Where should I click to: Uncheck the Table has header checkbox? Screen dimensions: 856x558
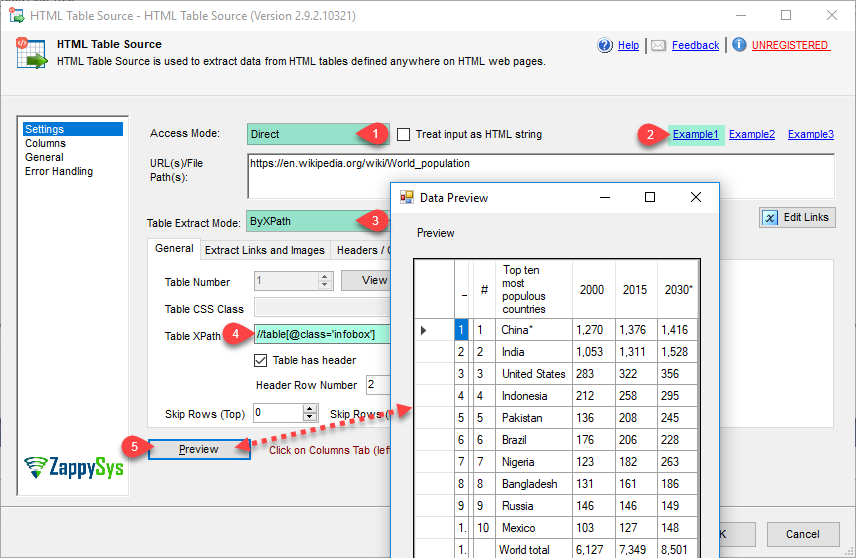[260, 360]
